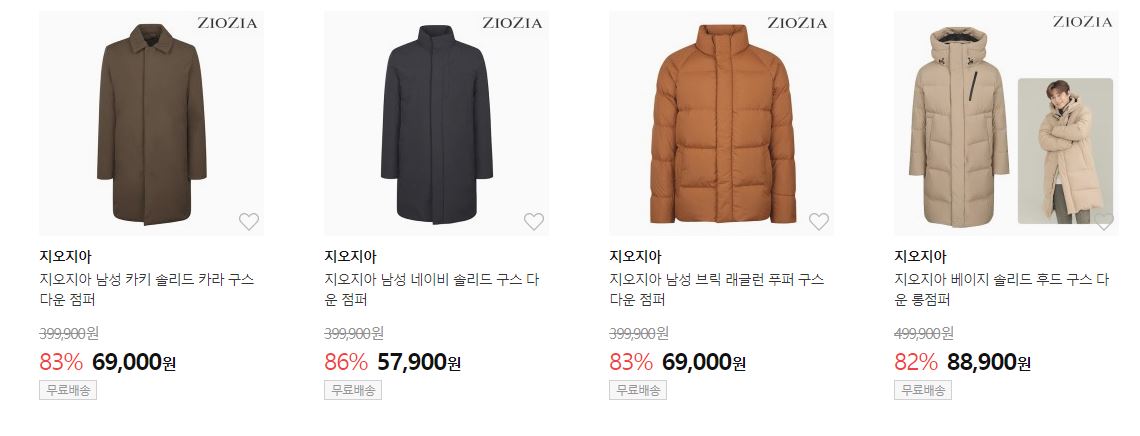View beige hooded long padding image
This screenshot has height=436, width=1140.
(1006, 123)
